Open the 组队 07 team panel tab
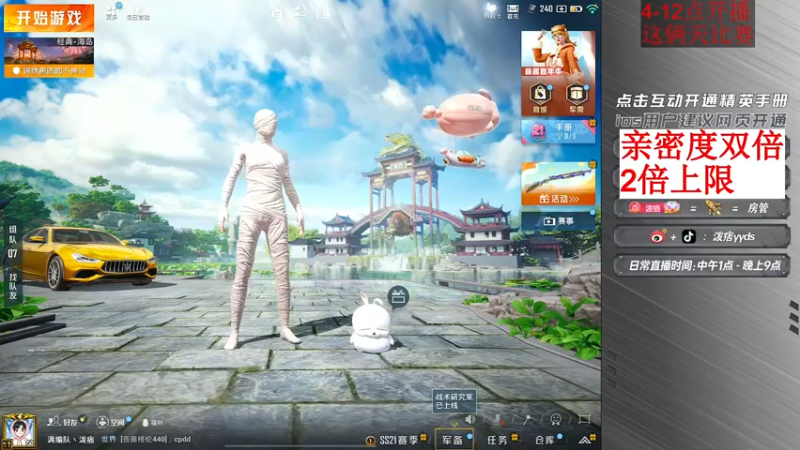This screenshot has height=450, width=800. coord(13,241)
